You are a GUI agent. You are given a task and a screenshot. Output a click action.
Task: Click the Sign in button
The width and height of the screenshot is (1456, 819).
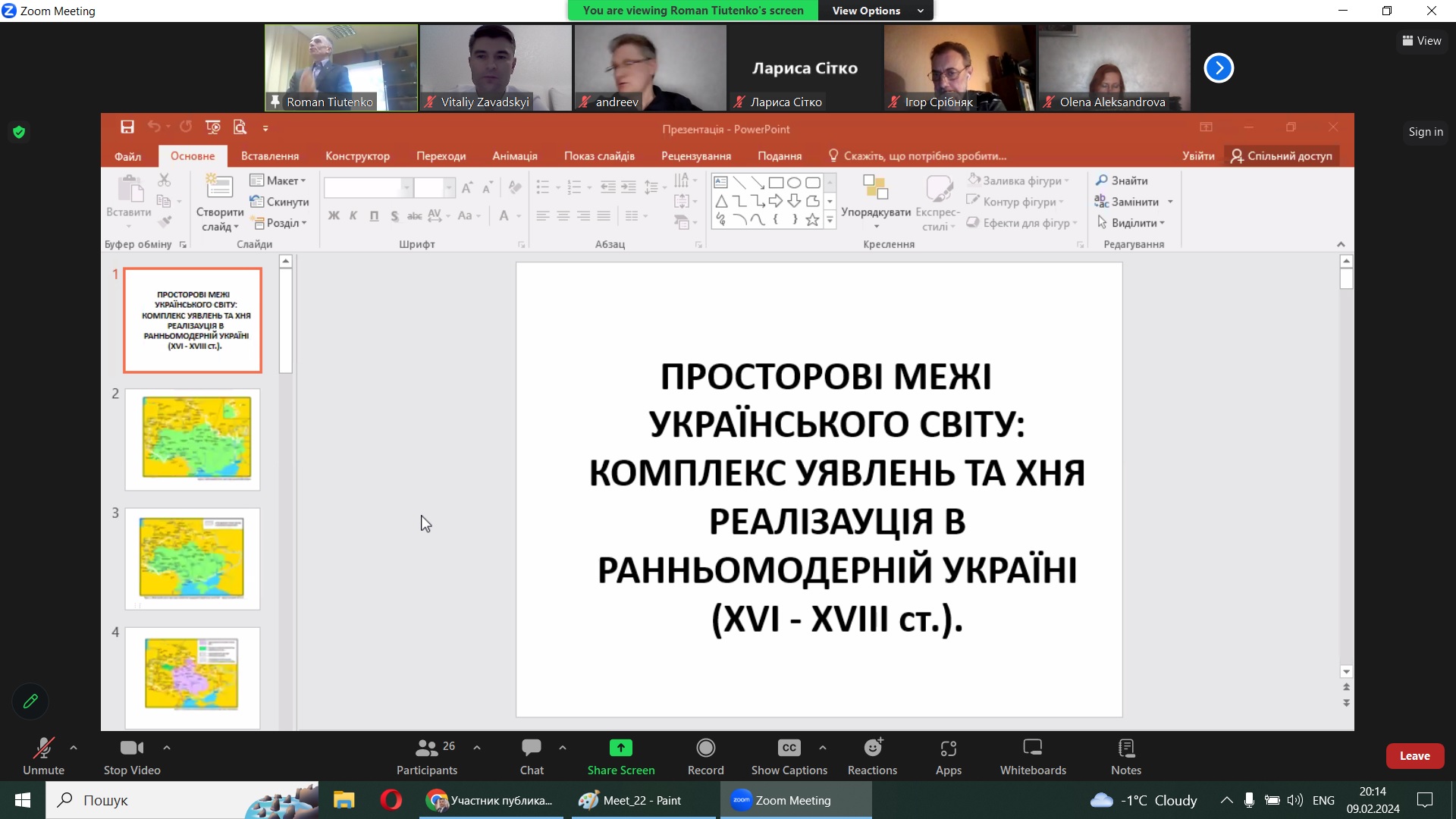point(1425,132)
